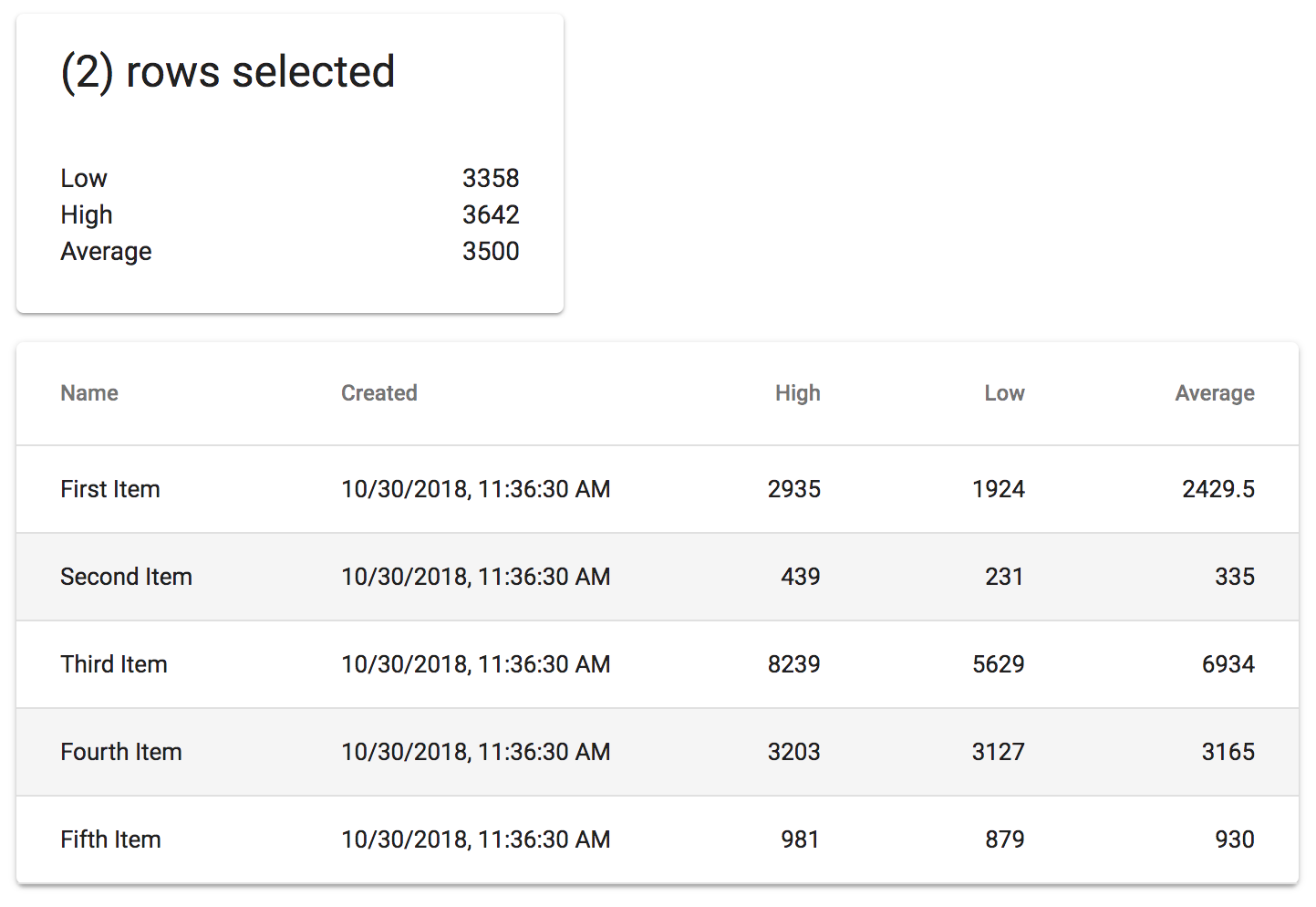Click Third Item's High value 8239
This screenshot has width=1316, height=907.
(x=793, y=664)
